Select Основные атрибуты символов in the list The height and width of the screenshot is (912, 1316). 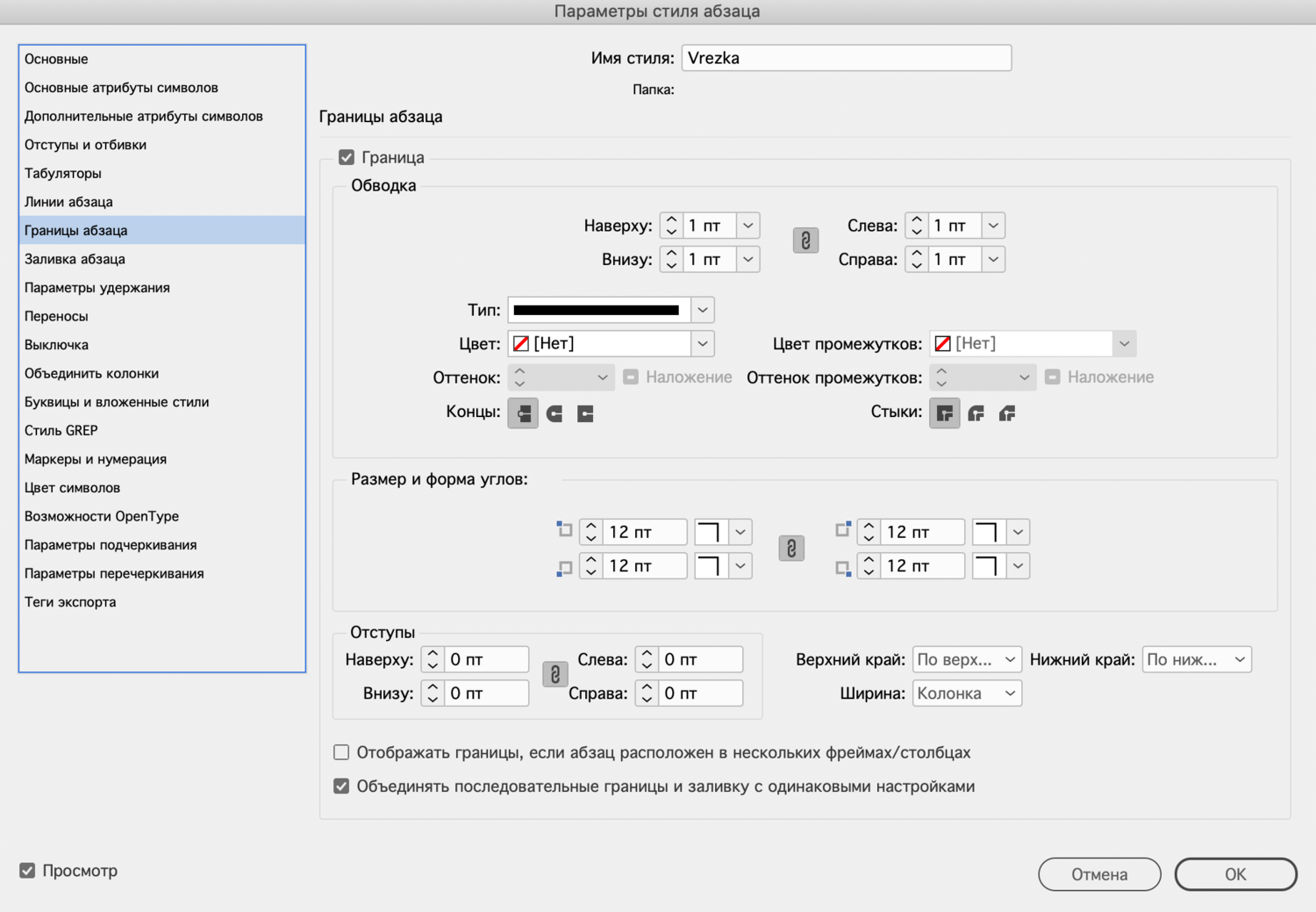coord(162,88)
